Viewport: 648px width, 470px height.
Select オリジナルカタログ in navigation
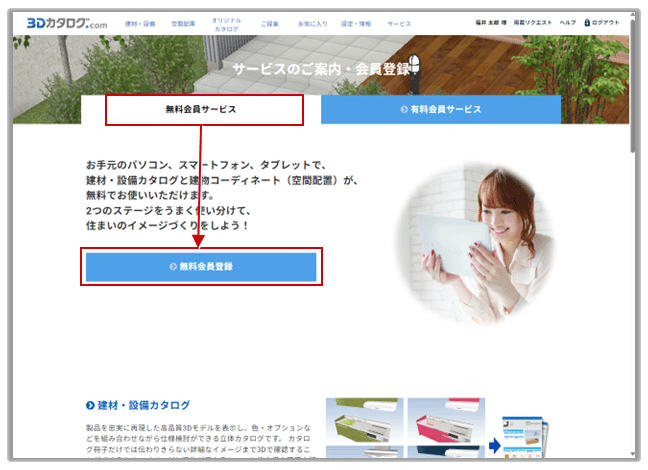point(226,24)
